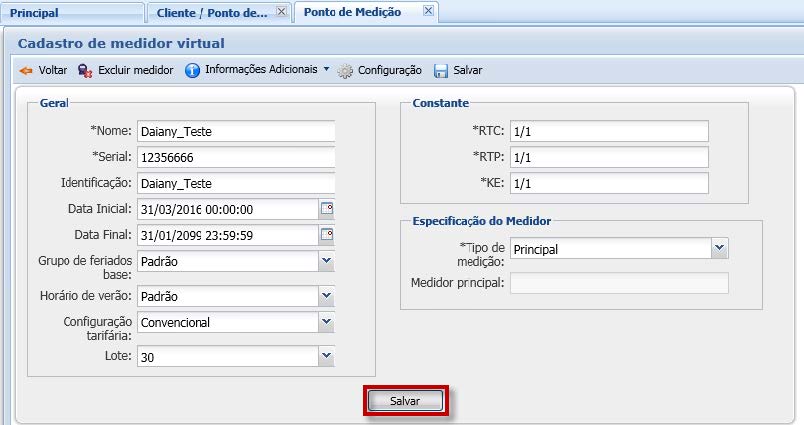The image size is (804, 425).
Task: Open calendar picker for Data Final
Action: [326, 235]
